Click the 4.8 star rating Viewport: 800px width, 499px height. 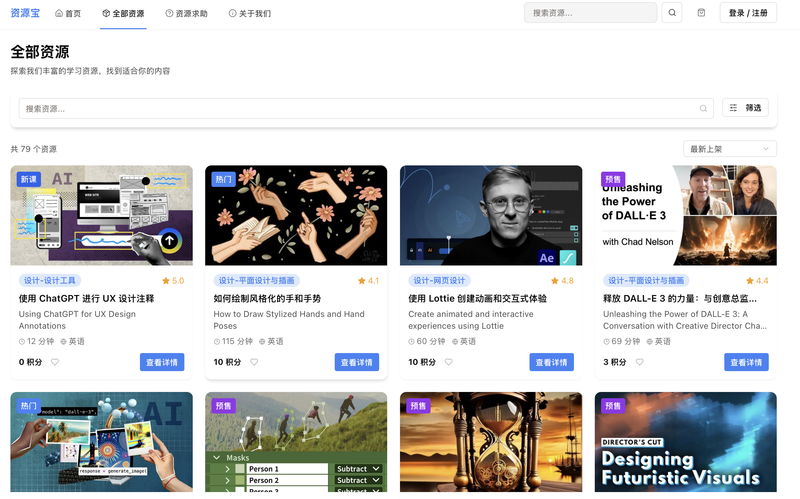[x=562, y=281]
